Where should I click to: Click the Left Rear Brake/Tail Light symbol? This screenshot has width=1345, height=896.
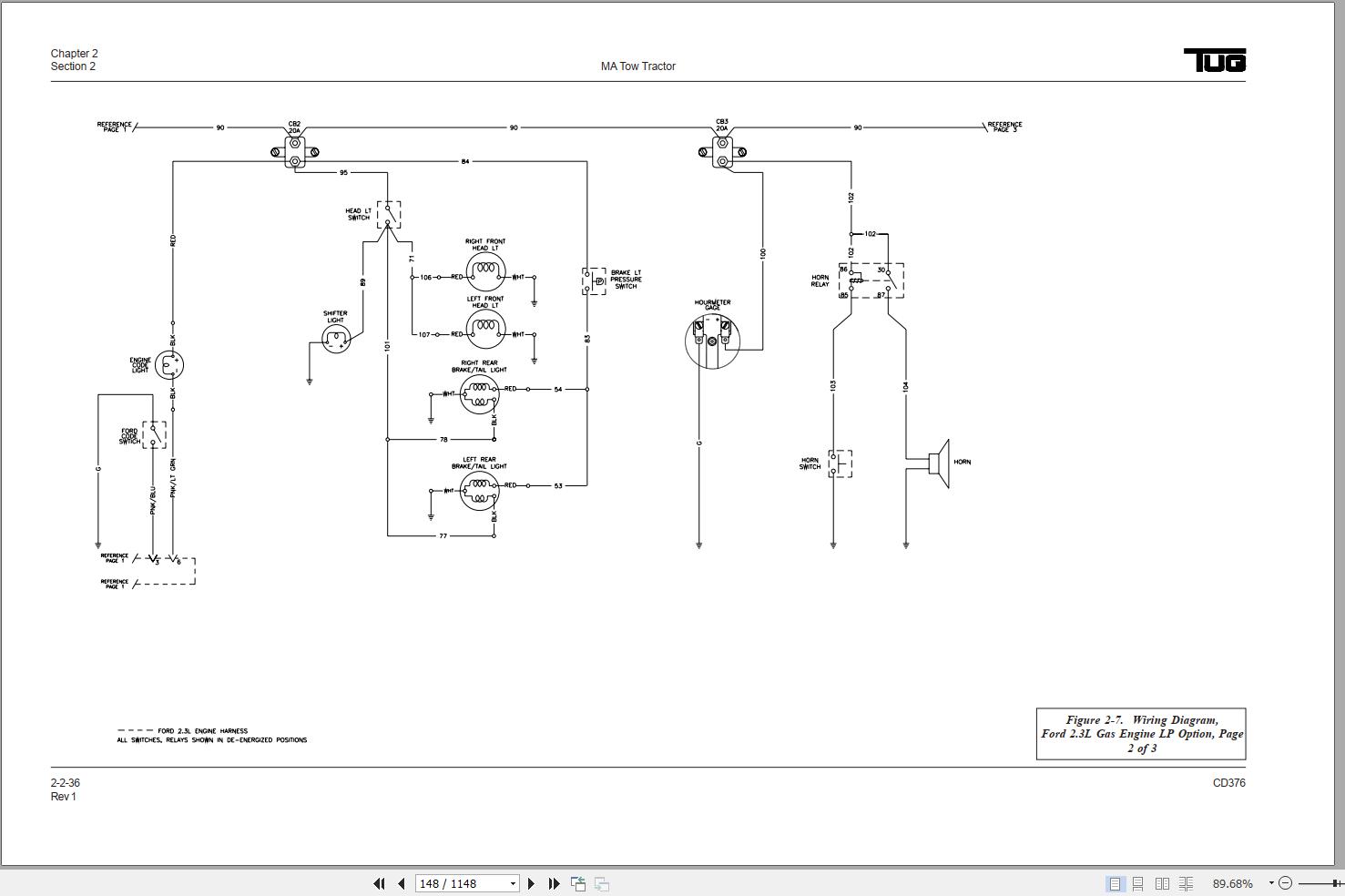(x=479, y=491)
